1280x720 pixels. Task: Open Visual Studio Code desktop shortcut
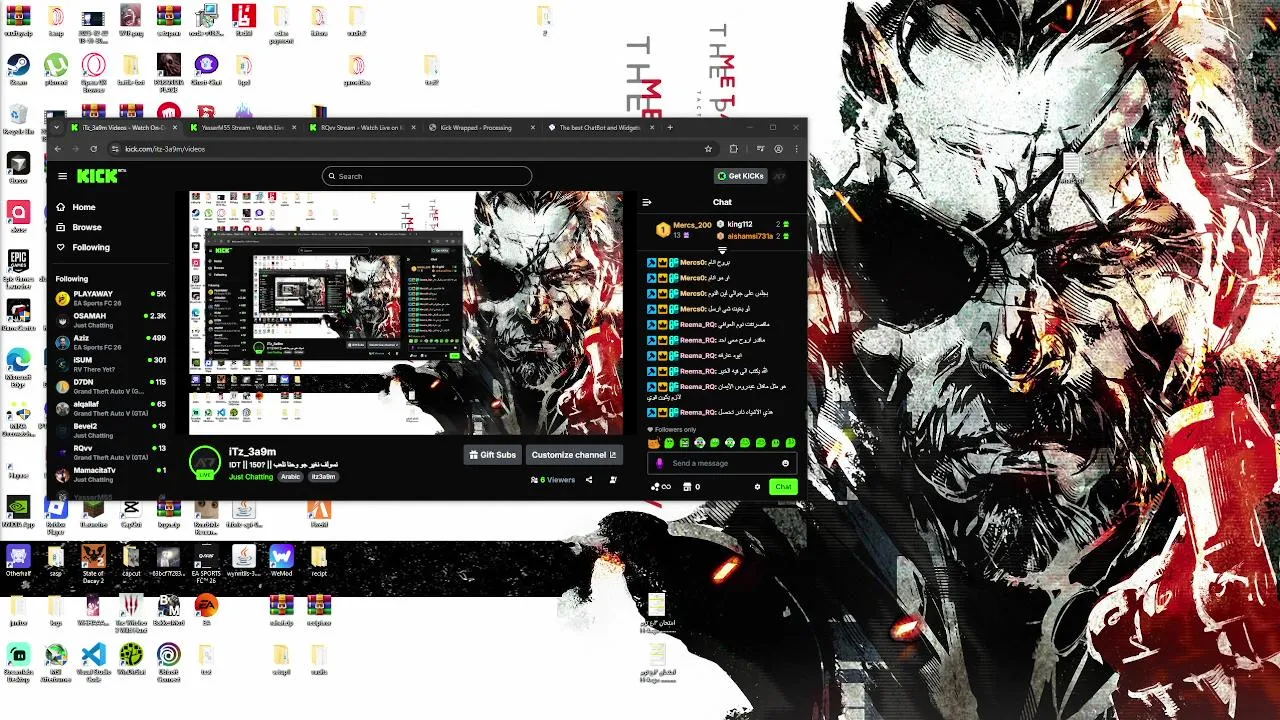coord(93,659)
